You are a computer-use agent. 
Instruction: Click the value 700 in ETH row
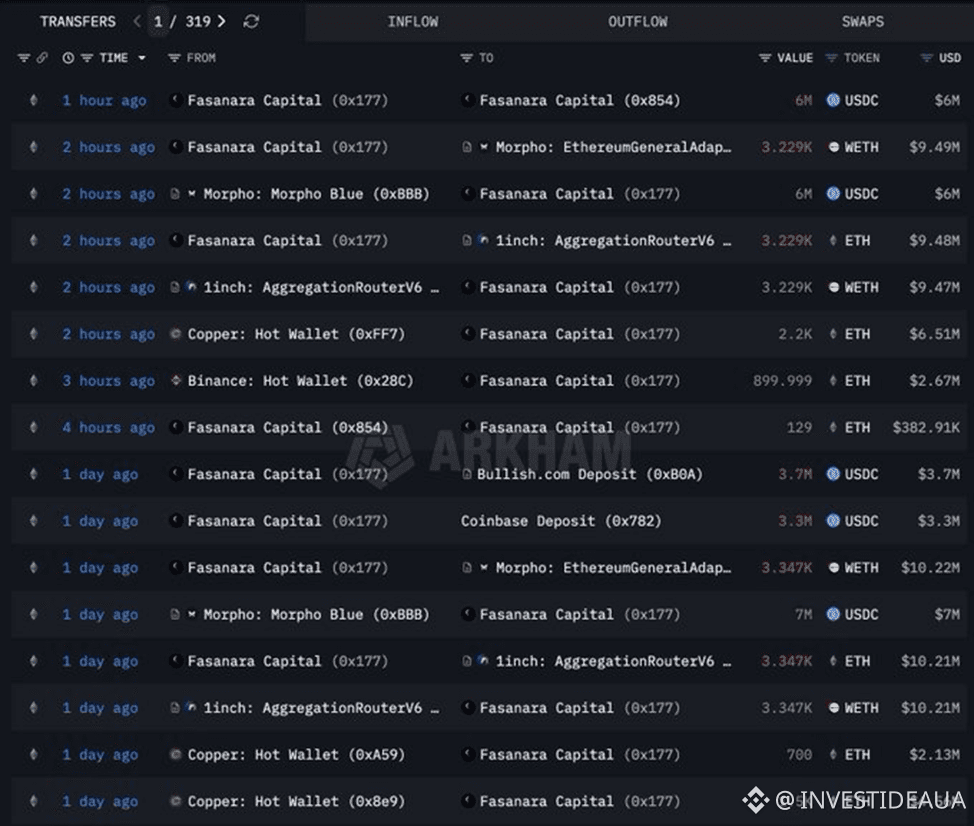(799, 755)
